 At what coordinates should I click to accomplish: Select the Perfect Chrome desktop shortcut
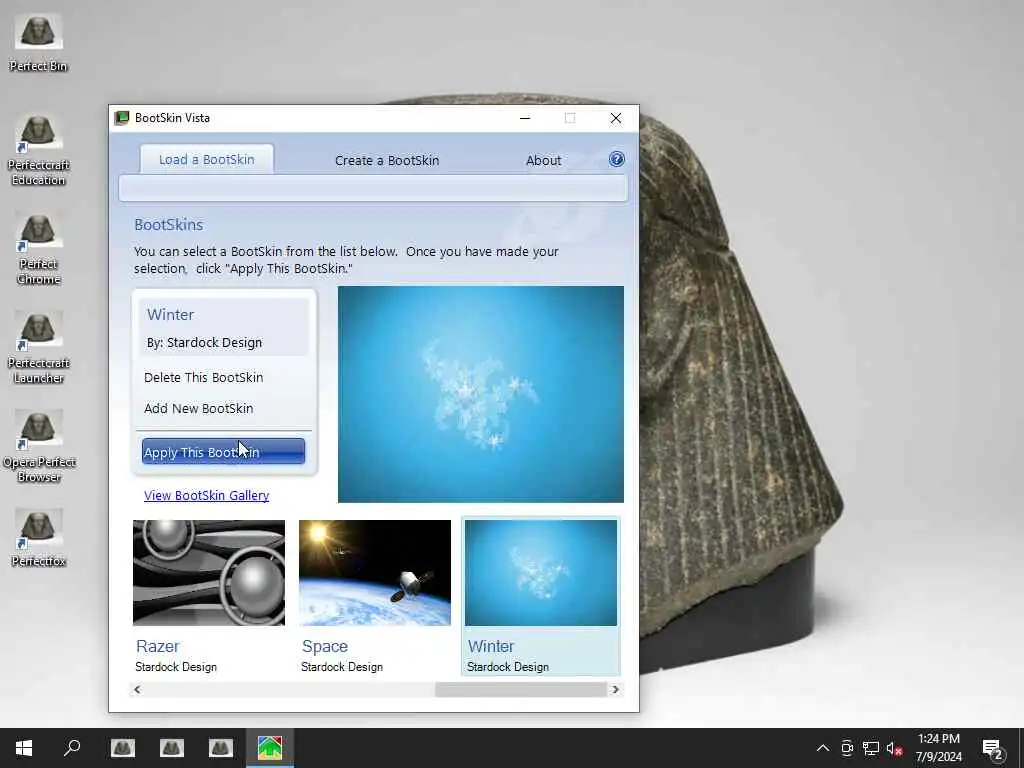(39, 249)
